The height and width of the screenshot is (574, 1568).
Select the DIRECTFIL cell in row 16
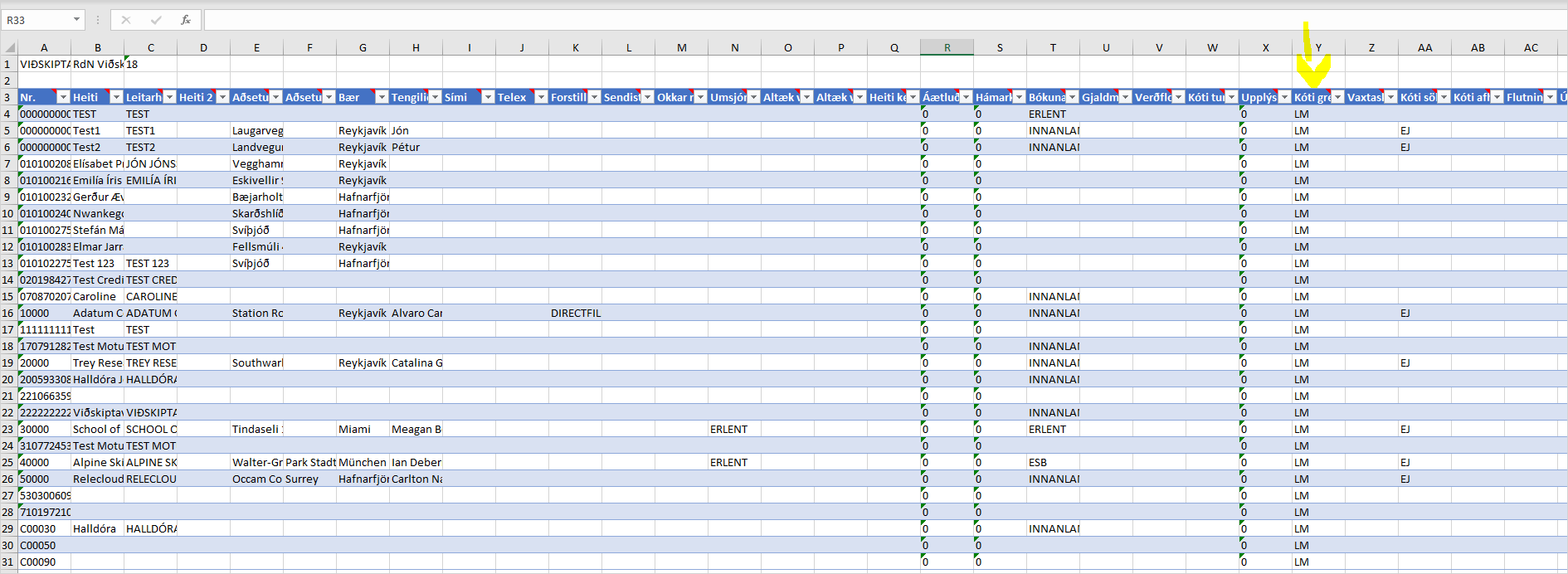point(575,314)
